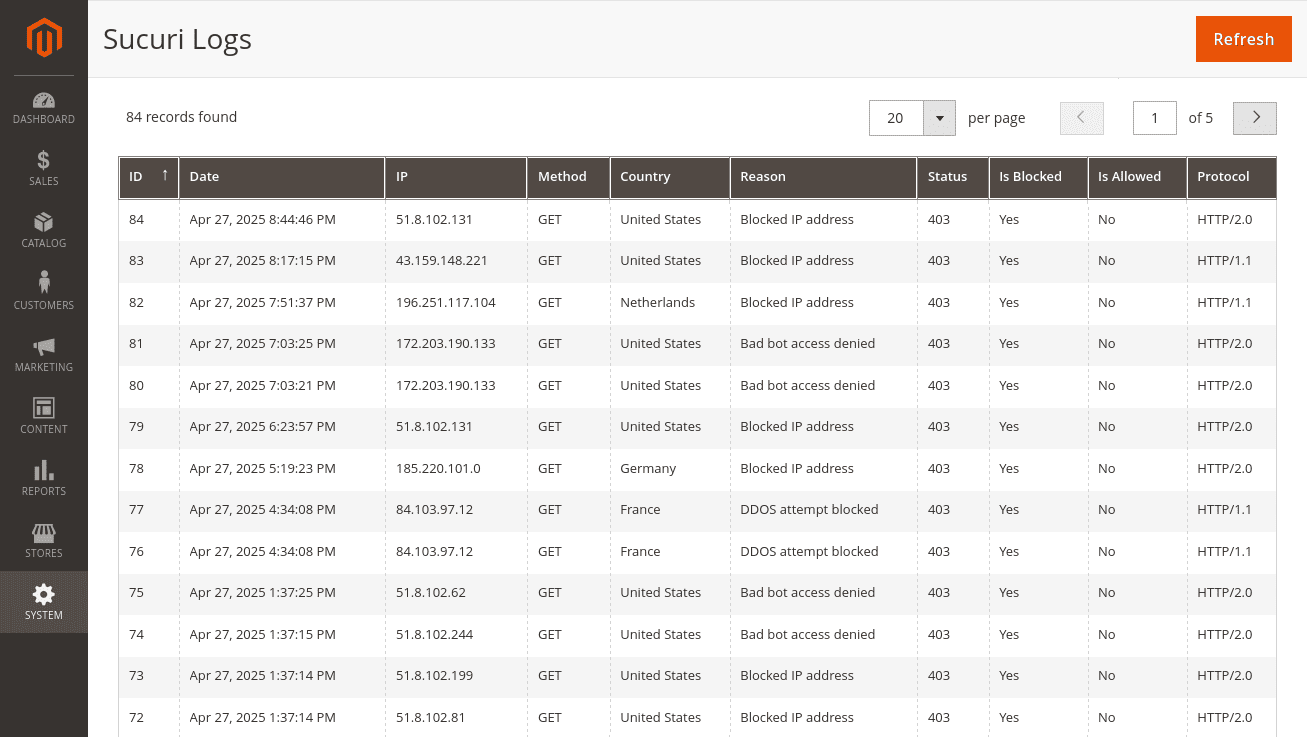Sort by the Reason column header
The height and width of the screenshot is (737, 1307).
point(823,177)
